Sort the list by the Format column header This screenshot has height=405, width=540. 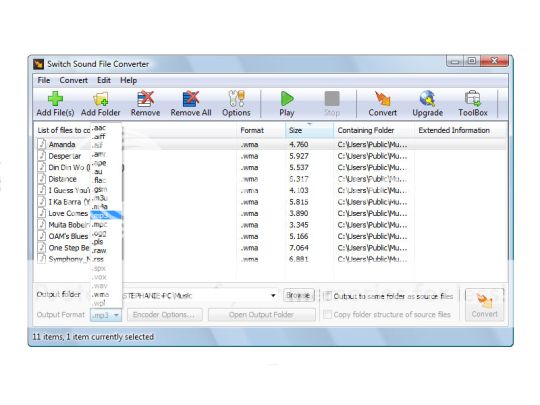point(261,130)
